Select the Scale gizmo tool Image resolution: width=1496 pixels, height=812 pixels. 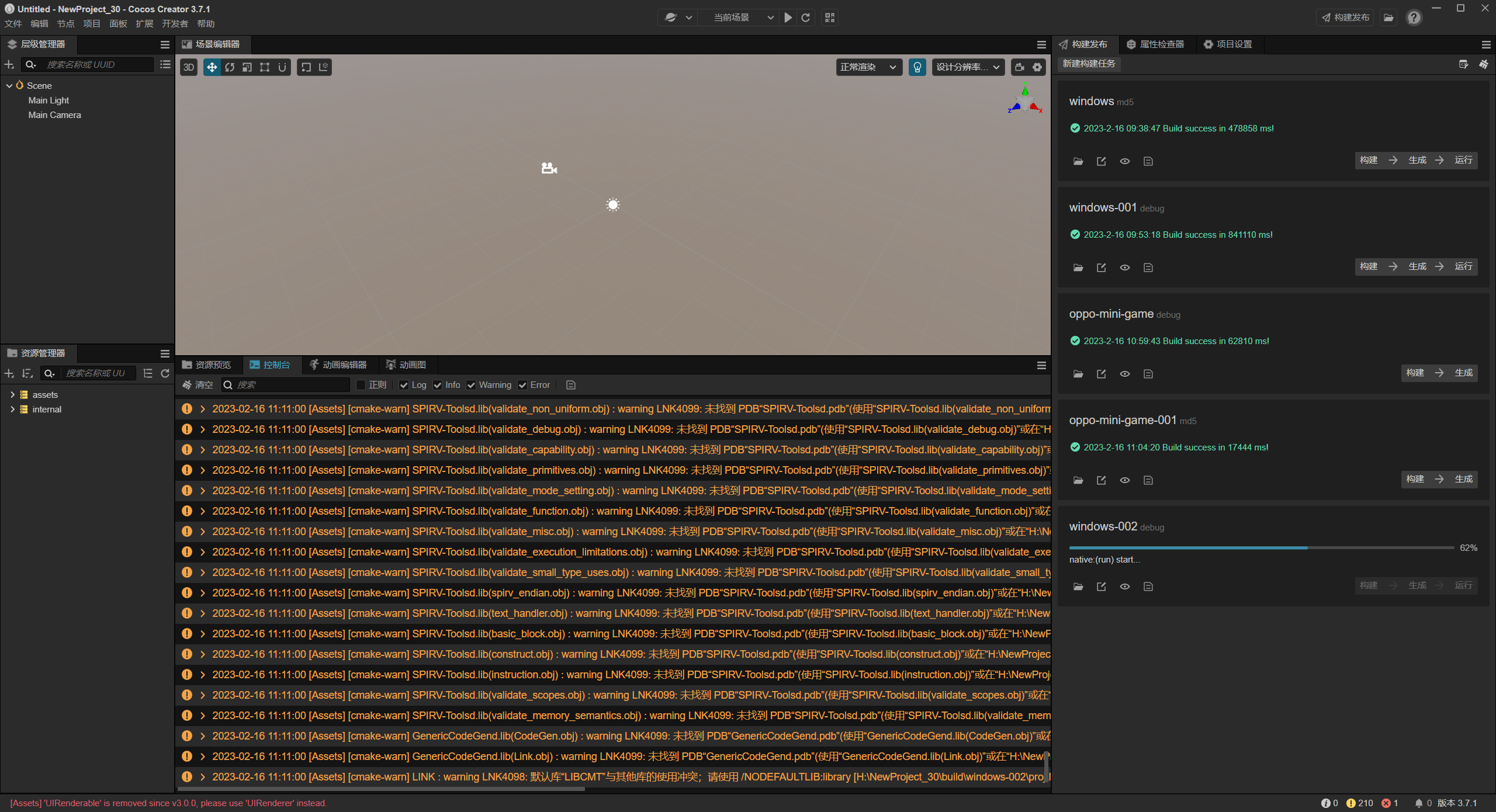247,67
